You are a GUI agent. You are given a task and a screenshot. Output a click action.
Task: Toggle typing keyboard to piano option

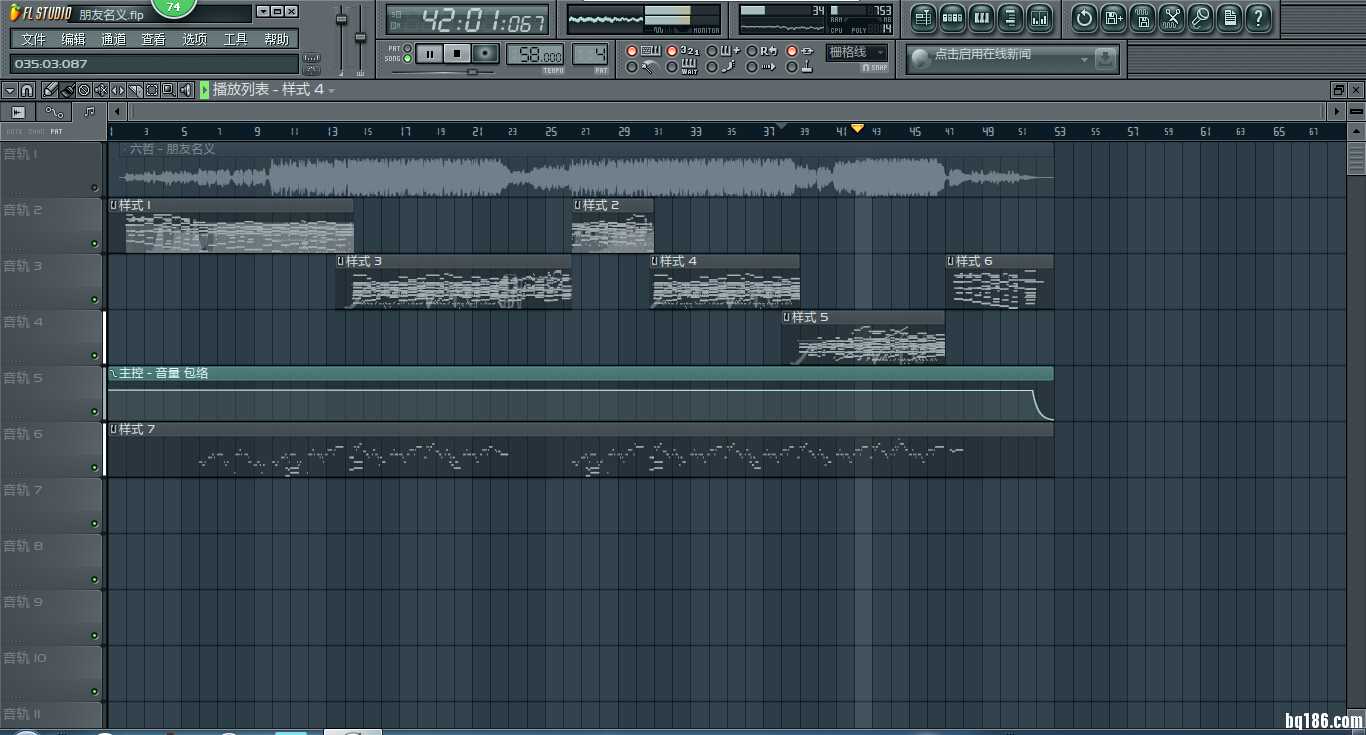pos(632,51)
